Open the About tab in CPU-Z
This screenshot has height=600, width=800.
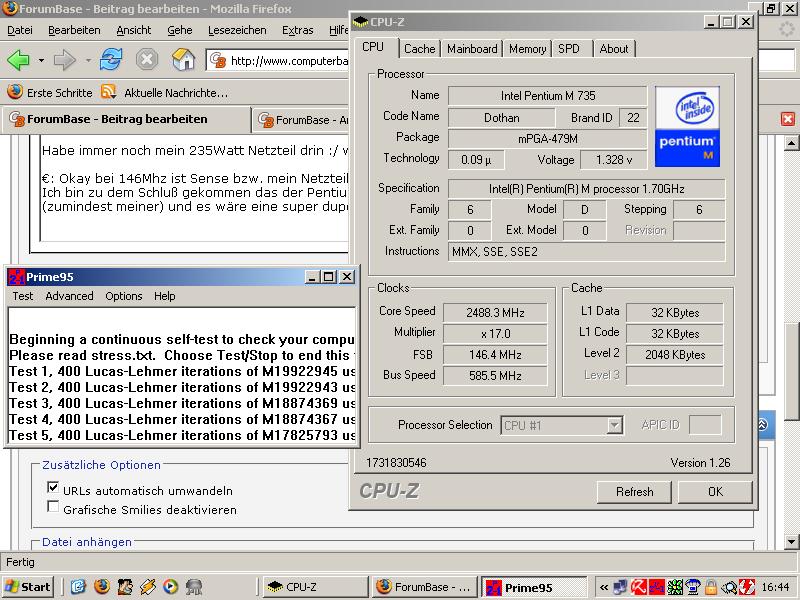click(x=614, y=49)
